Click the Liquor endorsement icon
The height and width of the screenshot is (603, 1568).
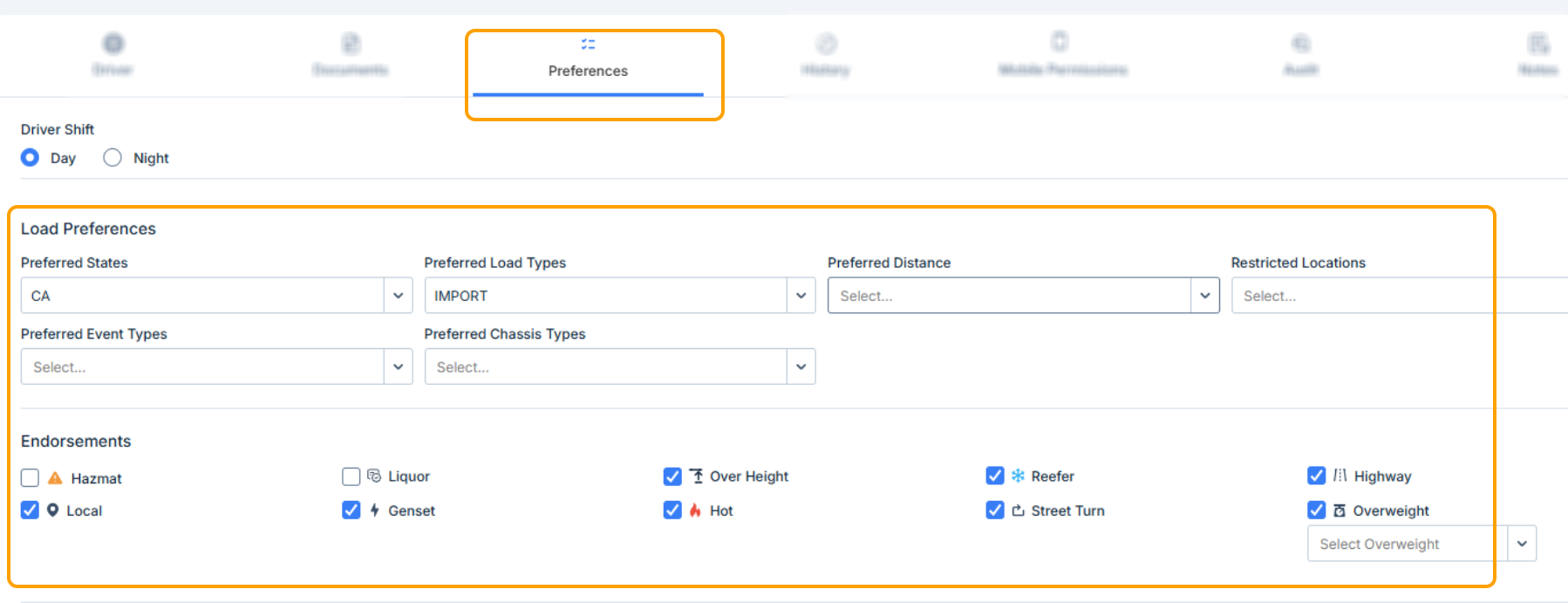pyautogui.click(x=374, y=476)
